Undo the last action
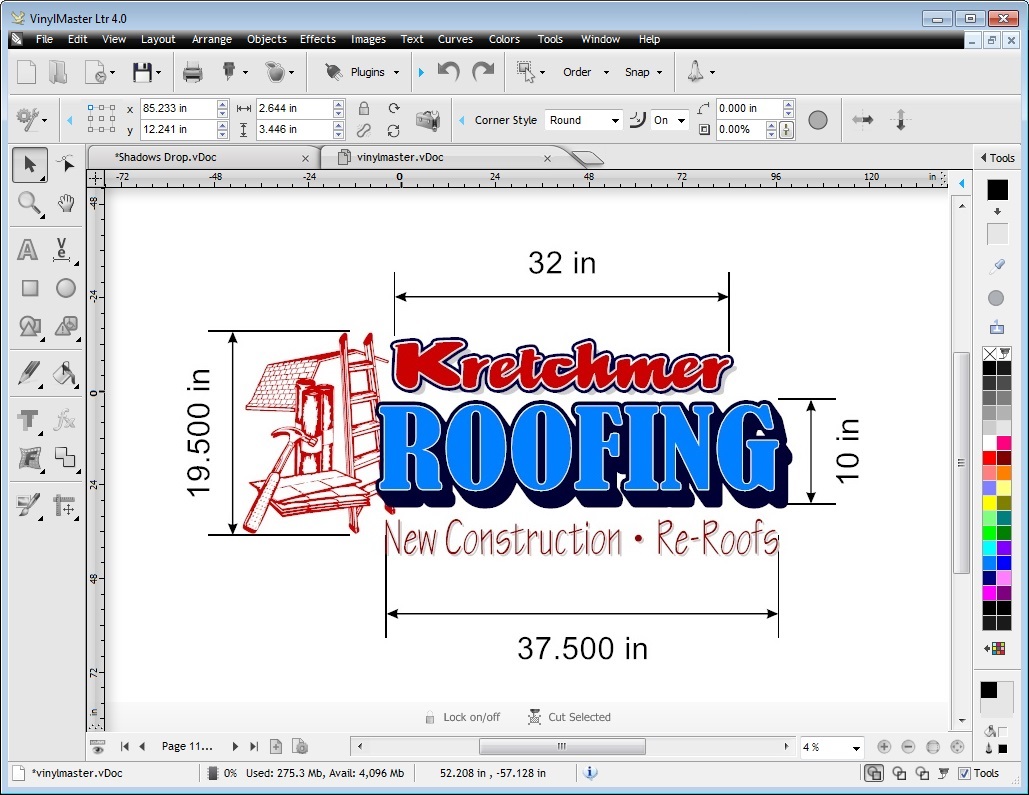 click(449, 71)
